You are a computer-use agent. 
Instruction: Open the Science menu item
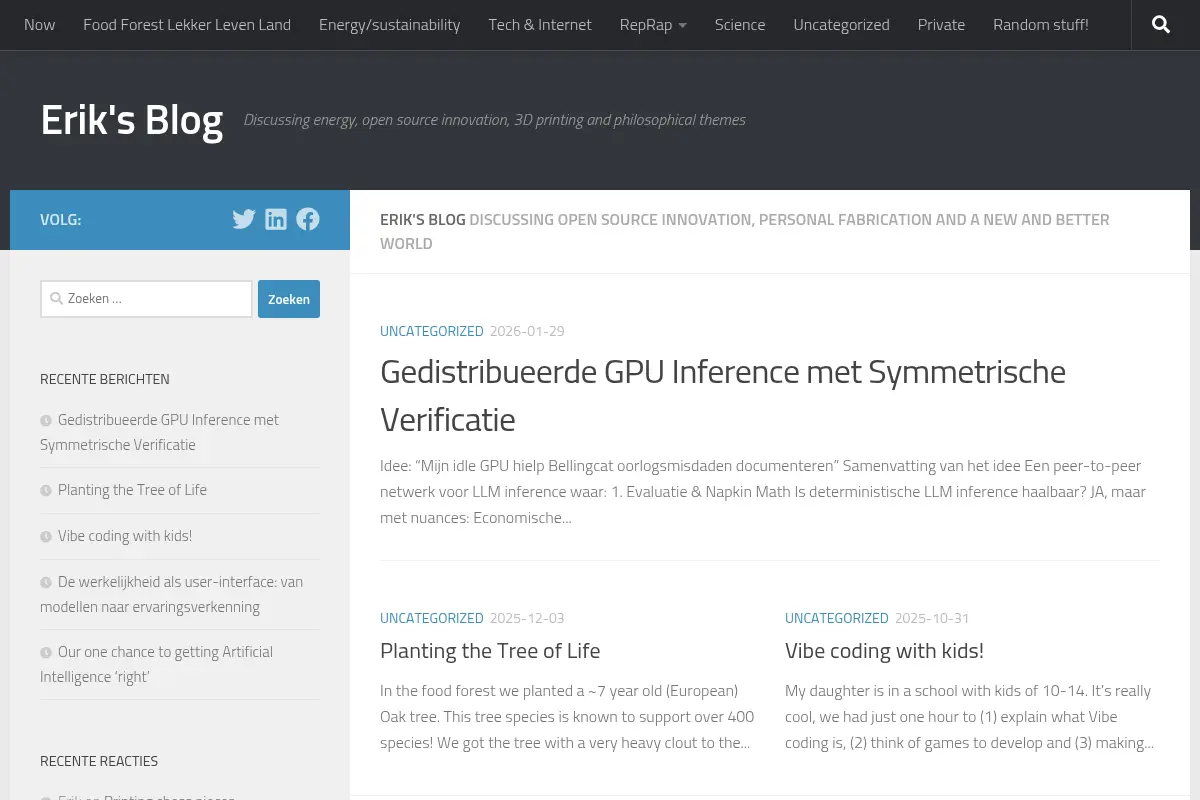740,25
